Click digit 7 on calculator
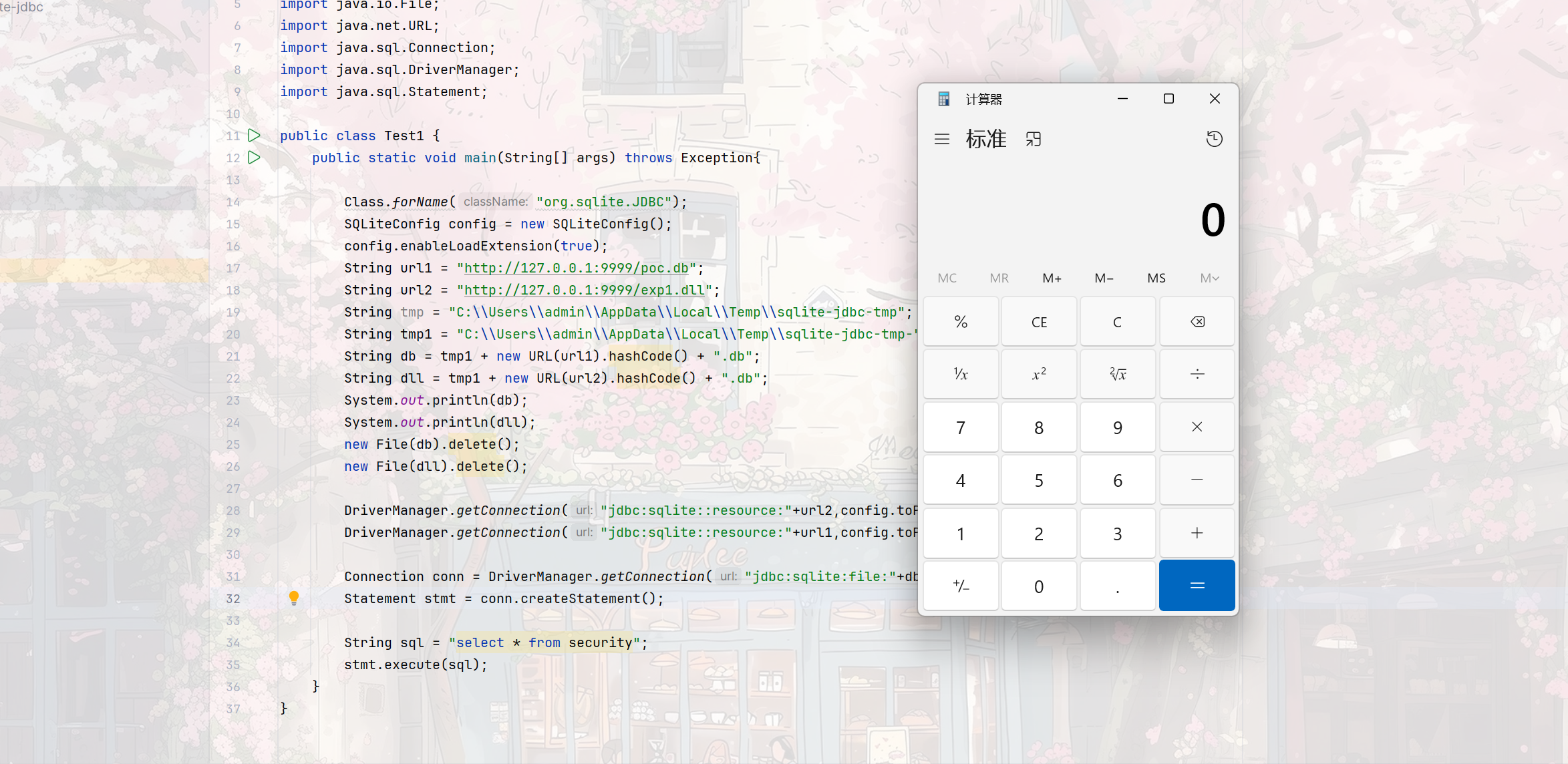 click(961, 427)
